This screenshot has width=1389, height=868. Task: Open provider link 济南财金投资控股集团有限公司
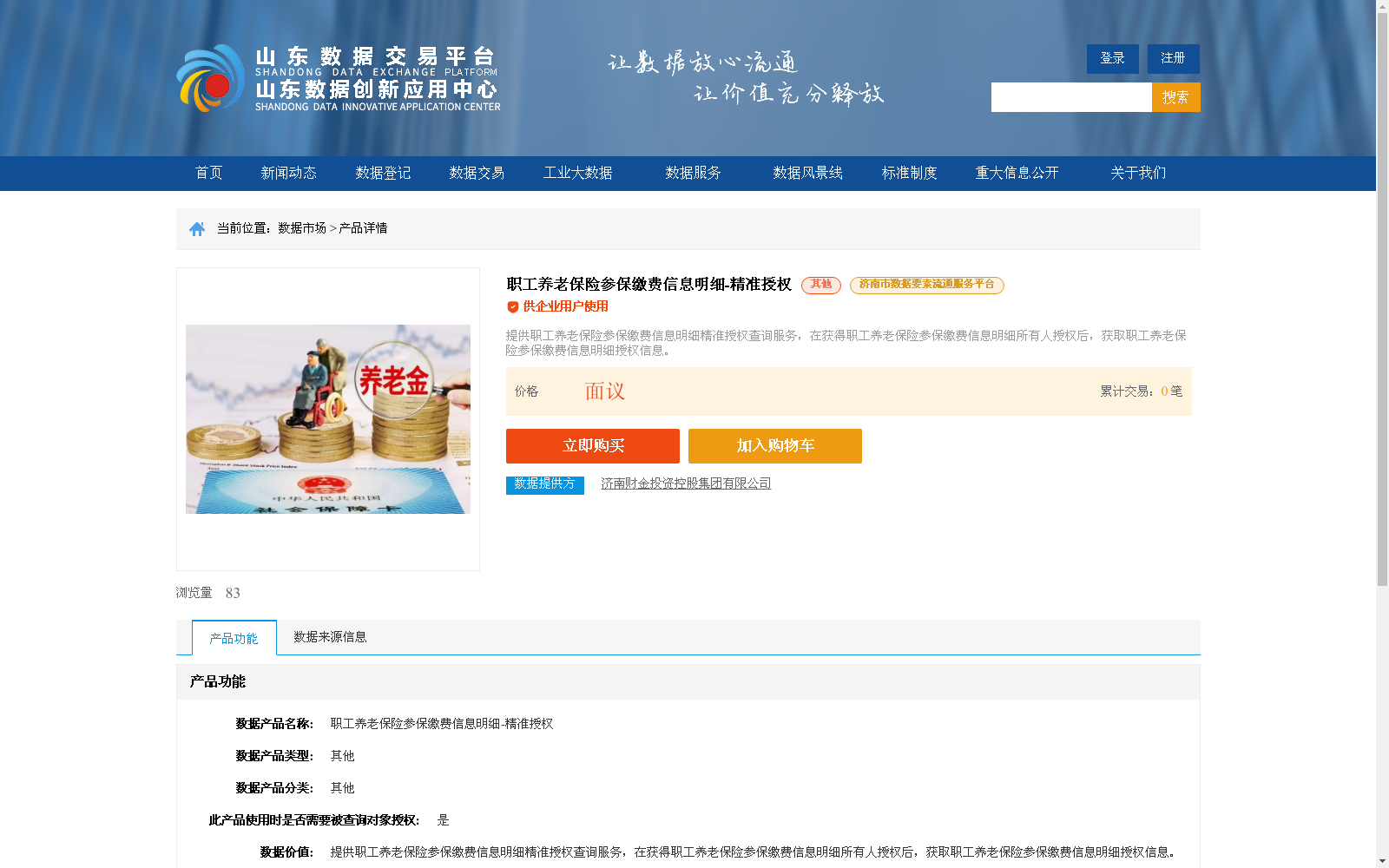click(x=686, y=483)
